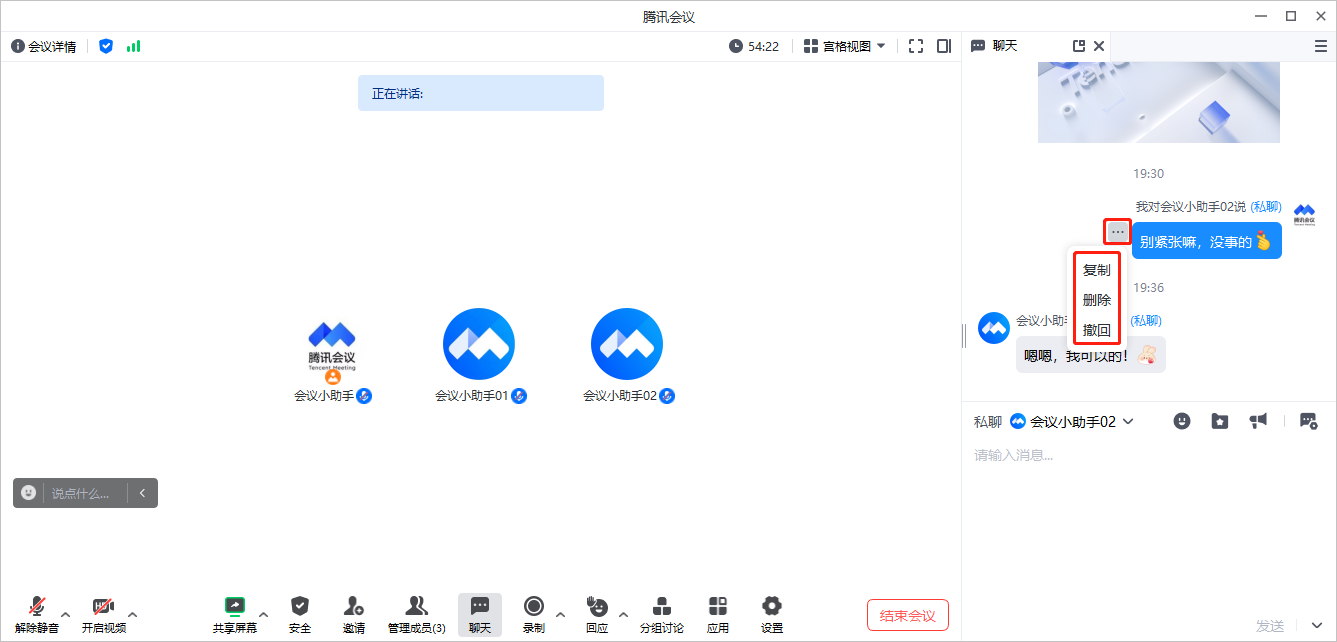This screenshot has height=642, width=1337.
Task: Select the 聊天 tab in the side panel
Action: click(x=994, y=46)
